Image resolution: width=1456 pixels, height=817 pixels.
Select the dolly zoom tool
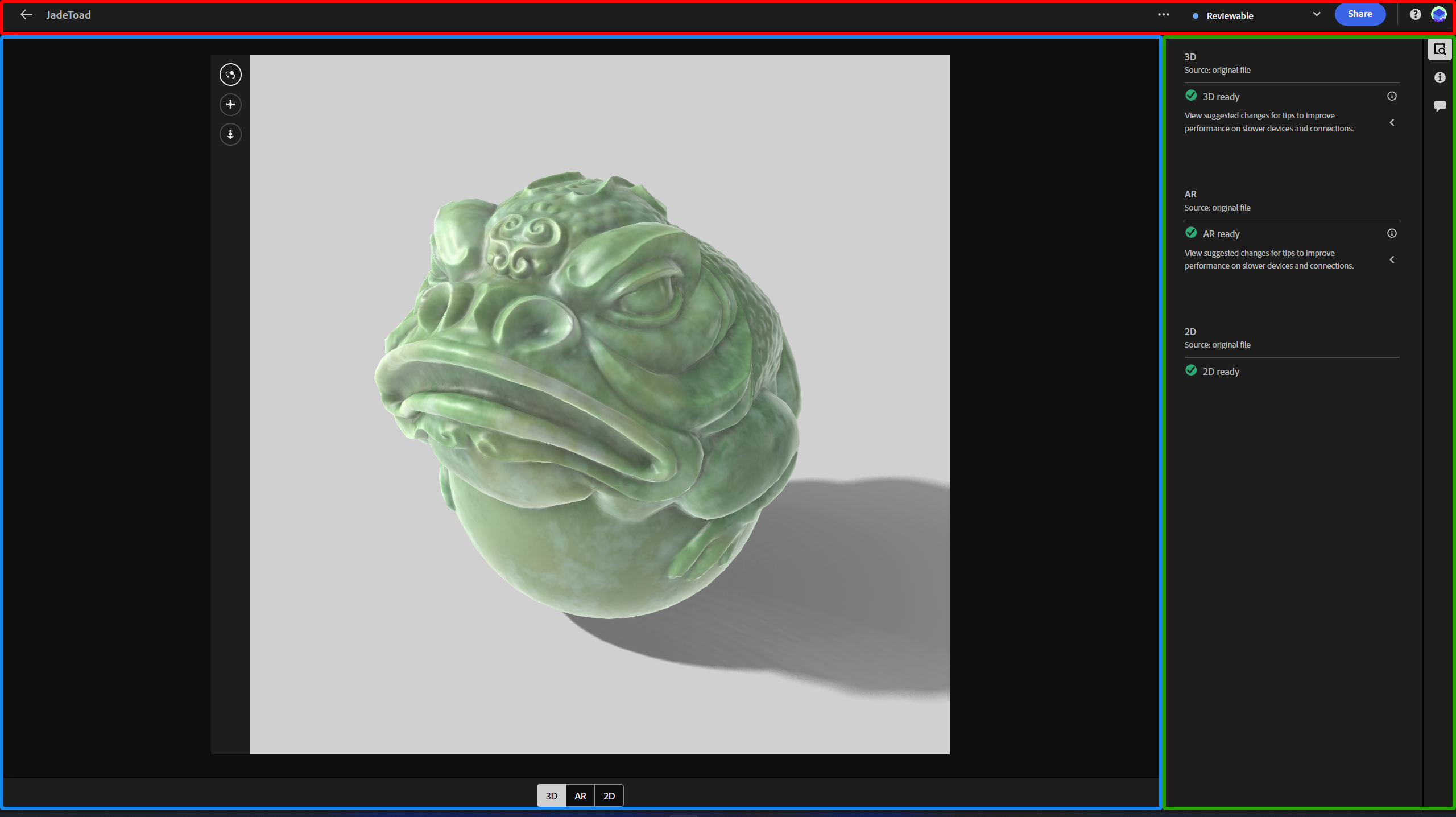pyautogui.click(x=230, y=134)
